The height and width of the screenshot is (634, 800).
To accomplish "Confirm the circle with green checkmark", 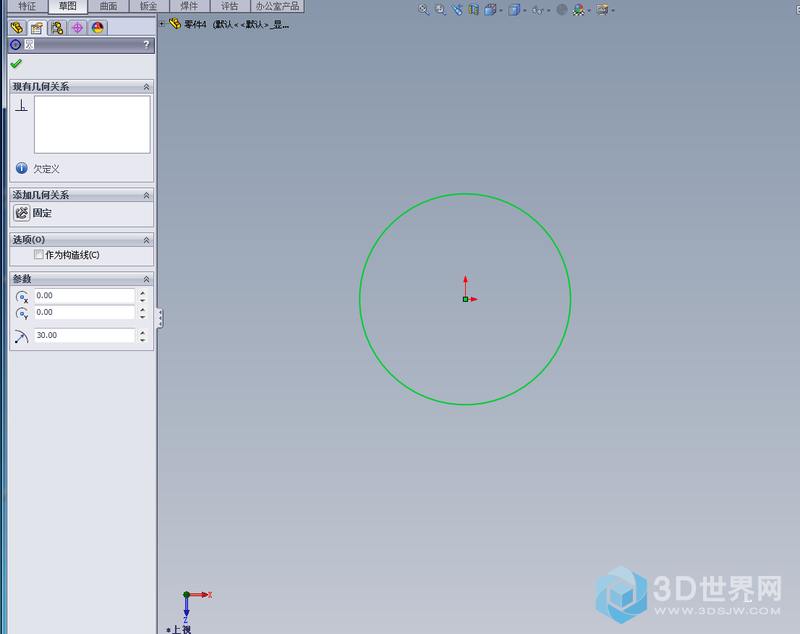I will tap(16, 64).
